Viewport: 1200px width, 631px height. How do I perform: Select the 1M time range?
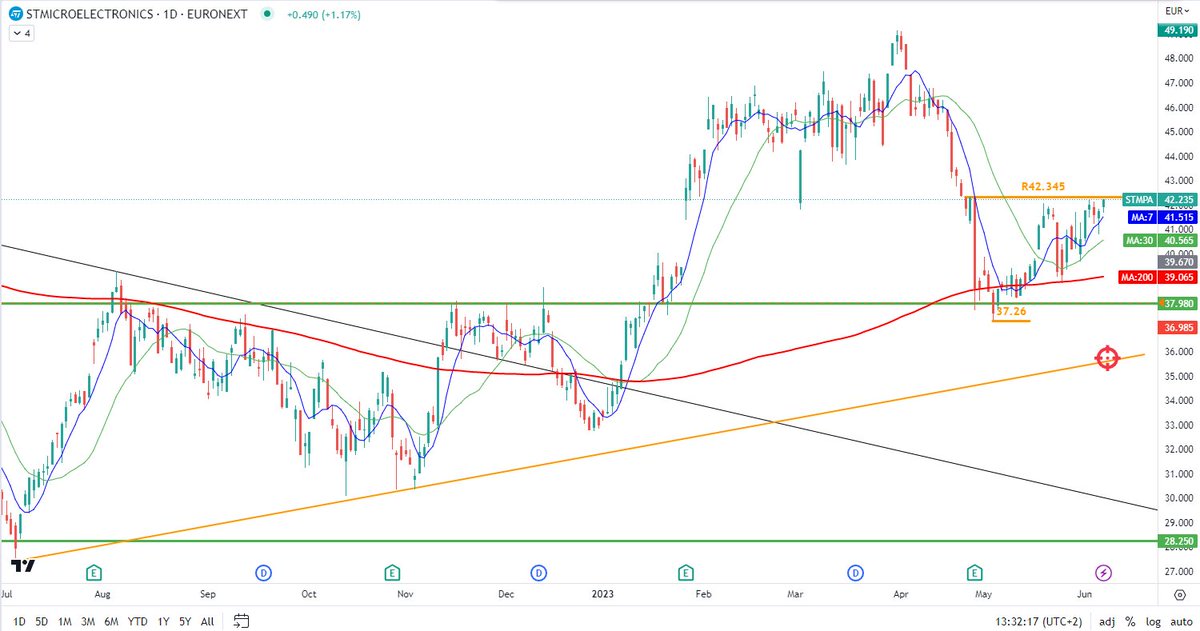[65, 621]
